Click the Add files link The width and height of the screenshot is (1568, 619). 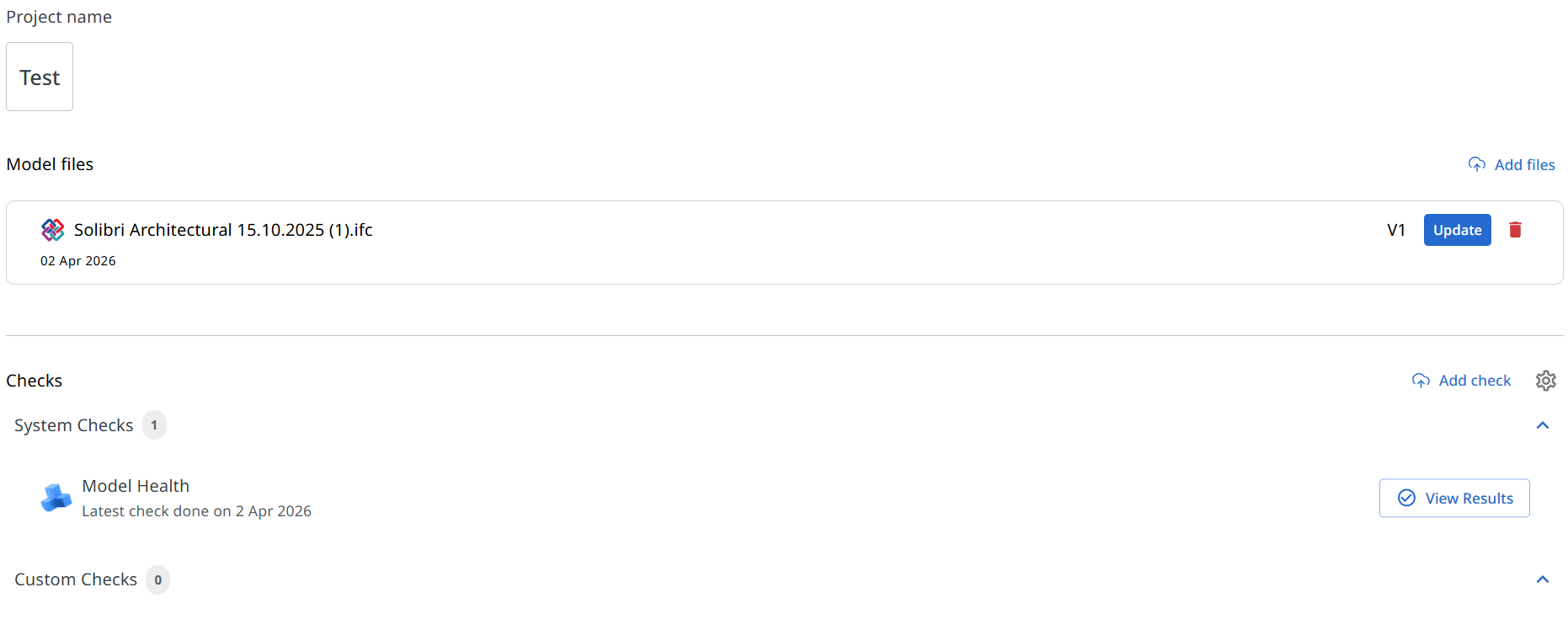(x=1524, y=165)
